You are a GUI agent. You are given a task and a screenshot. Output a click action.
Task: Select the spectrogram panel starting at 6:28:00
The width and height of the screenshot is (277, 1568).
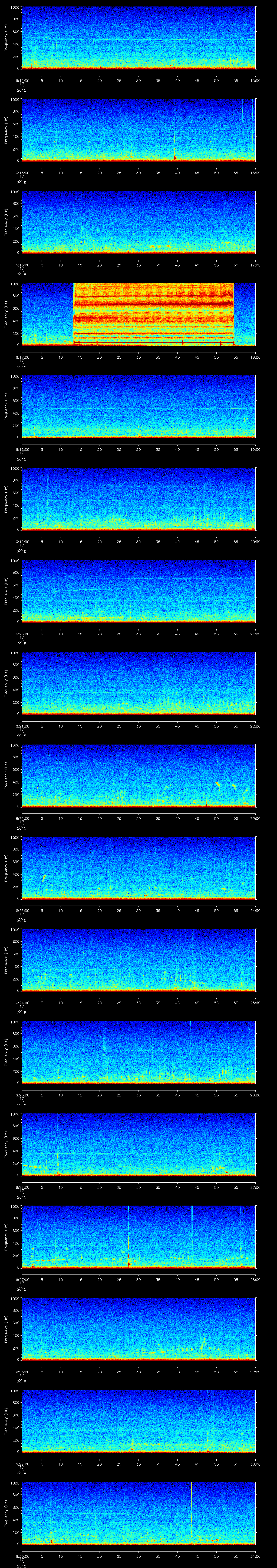[x=138, y=1329]
